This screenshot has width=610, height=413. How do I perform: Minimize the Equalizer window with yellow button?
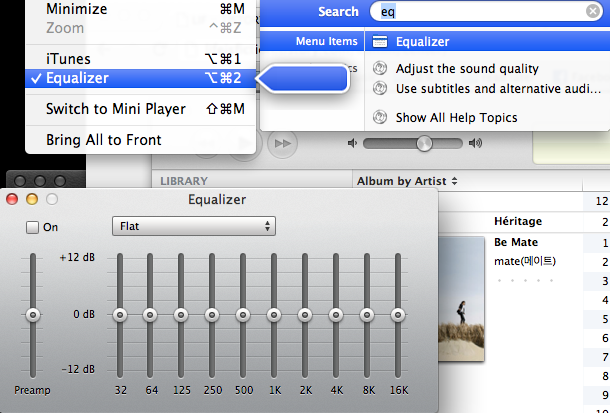tap(32, 200)
